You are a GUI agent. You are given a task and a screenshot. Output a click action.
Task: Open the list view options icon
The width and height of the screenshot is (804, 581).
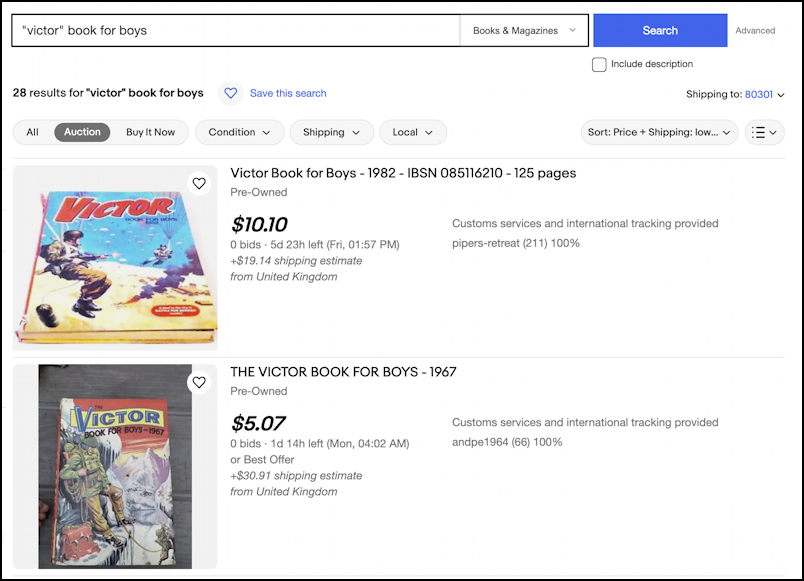tap(765, 132)
